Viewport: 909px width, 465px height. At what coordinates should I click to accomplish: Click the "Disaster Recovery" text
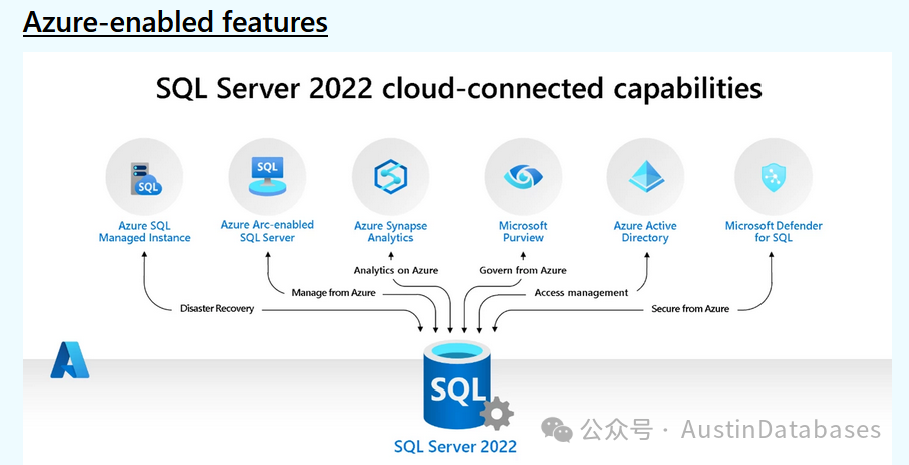[217, 308]
